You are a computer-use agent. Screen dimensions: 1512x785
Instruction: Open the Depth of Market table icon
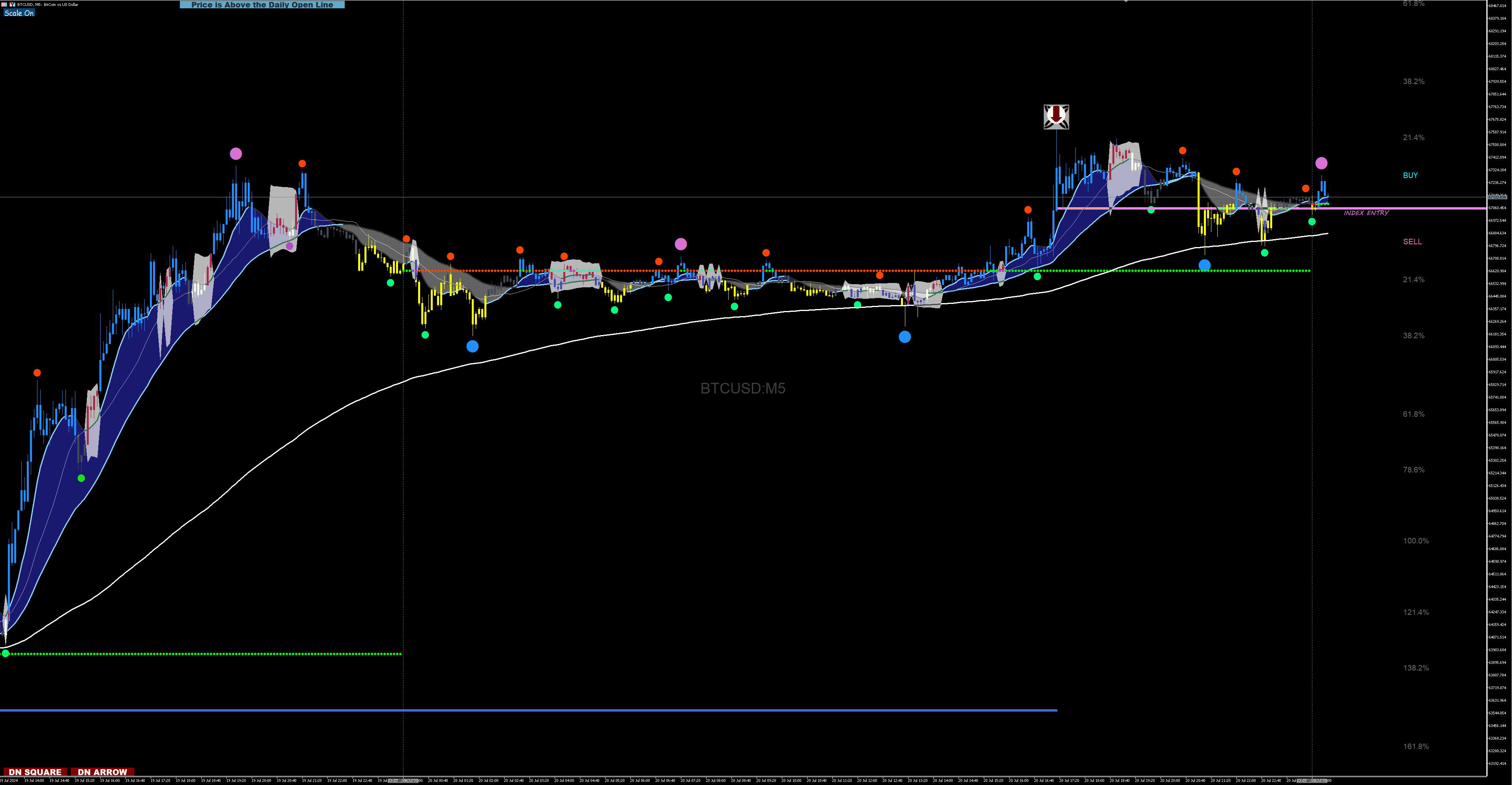click(4, 4)
